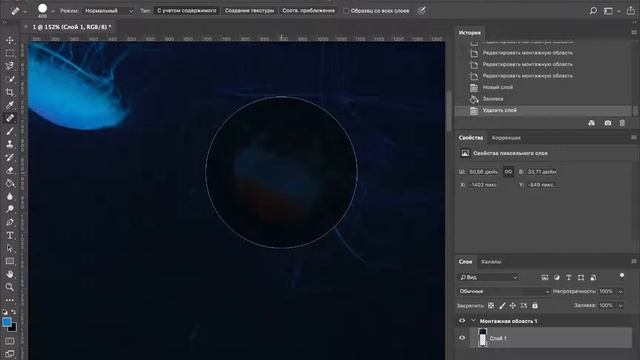Select the '1 @ 152%' document tab
Viewport: 640px width, 360px height.
pyautogui.click(x=71, y=27)
